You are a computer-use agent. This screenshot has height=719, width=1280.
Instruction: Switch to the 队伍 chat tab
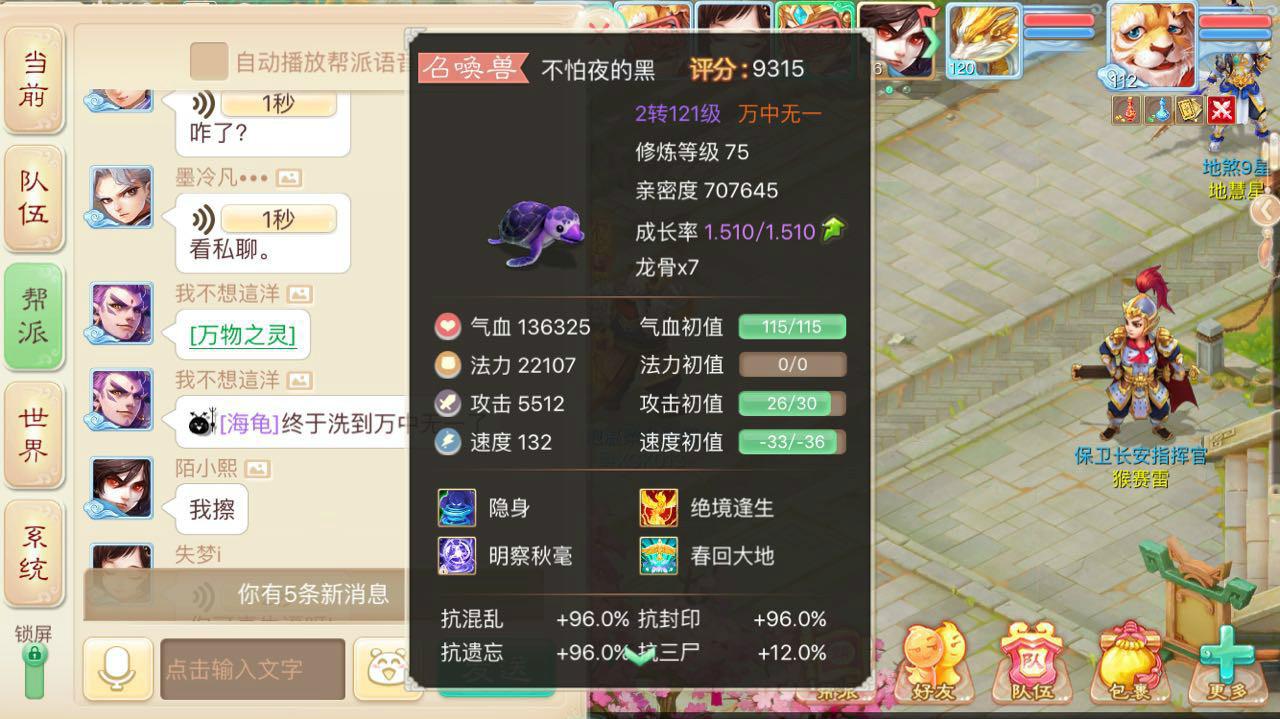pos(34,199)
